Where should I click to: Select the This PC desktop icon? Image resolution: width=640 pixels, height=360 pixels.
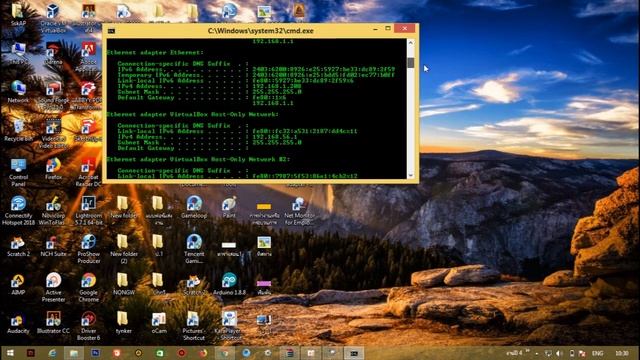pos(18,54)
